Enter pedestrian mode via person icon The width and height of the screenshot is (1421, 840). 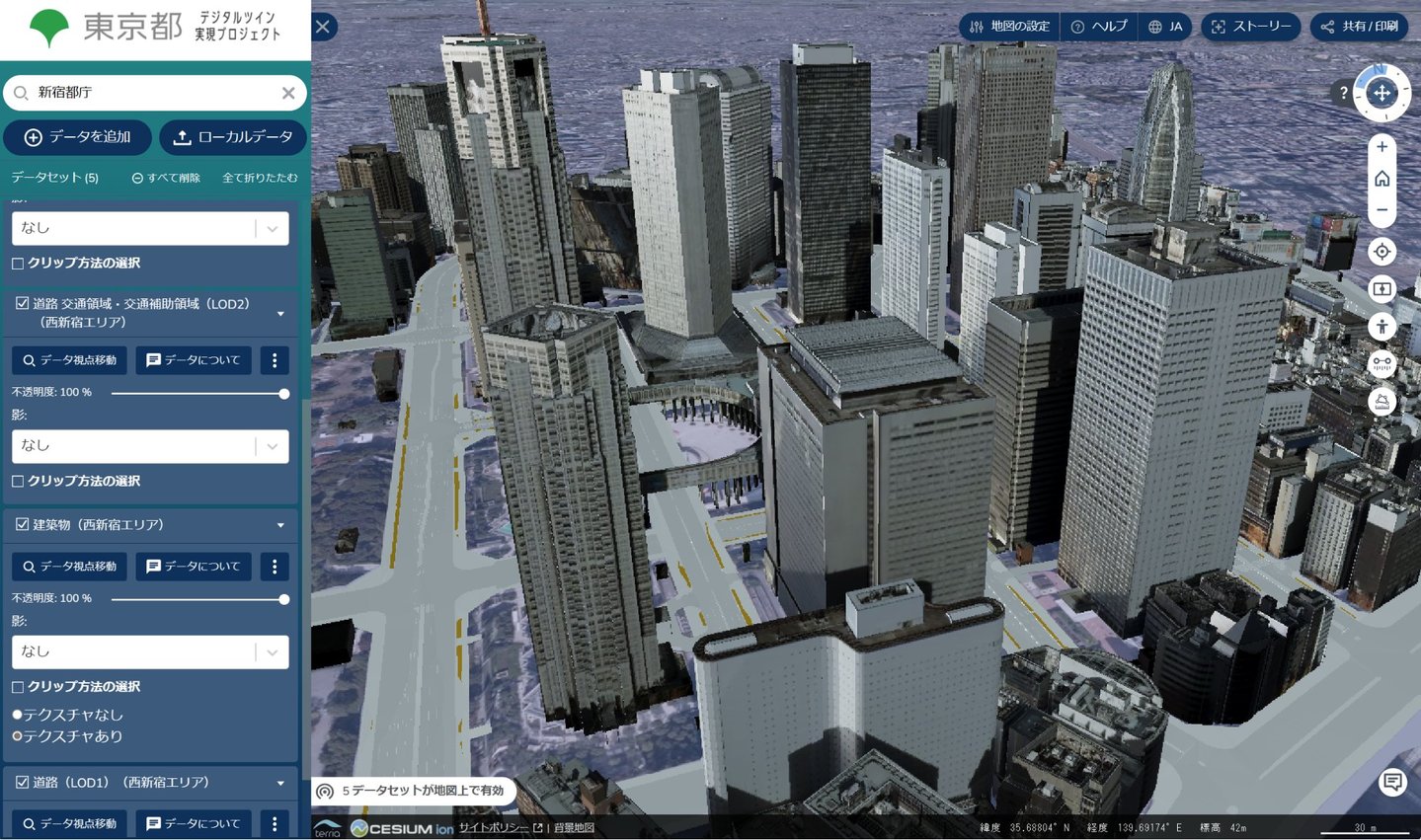point(1382,326)
